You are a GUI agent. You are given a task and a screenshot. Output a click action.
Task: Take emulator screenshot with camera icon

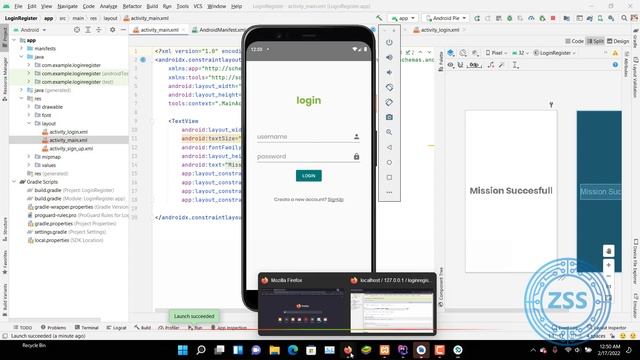coord(389,117)
